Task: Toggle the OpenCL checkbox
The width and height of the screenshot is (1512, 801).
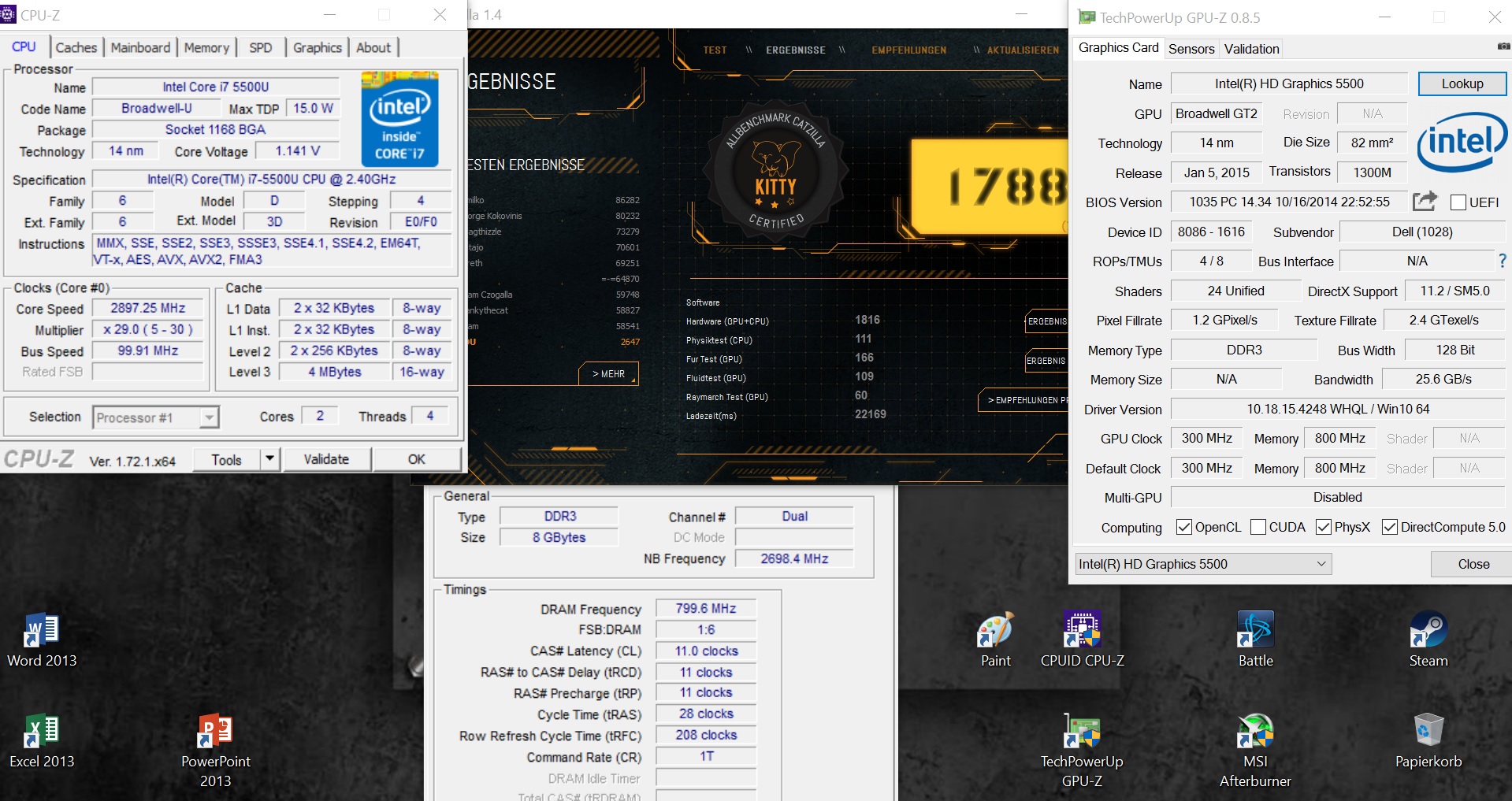Action: (1183, 527)
